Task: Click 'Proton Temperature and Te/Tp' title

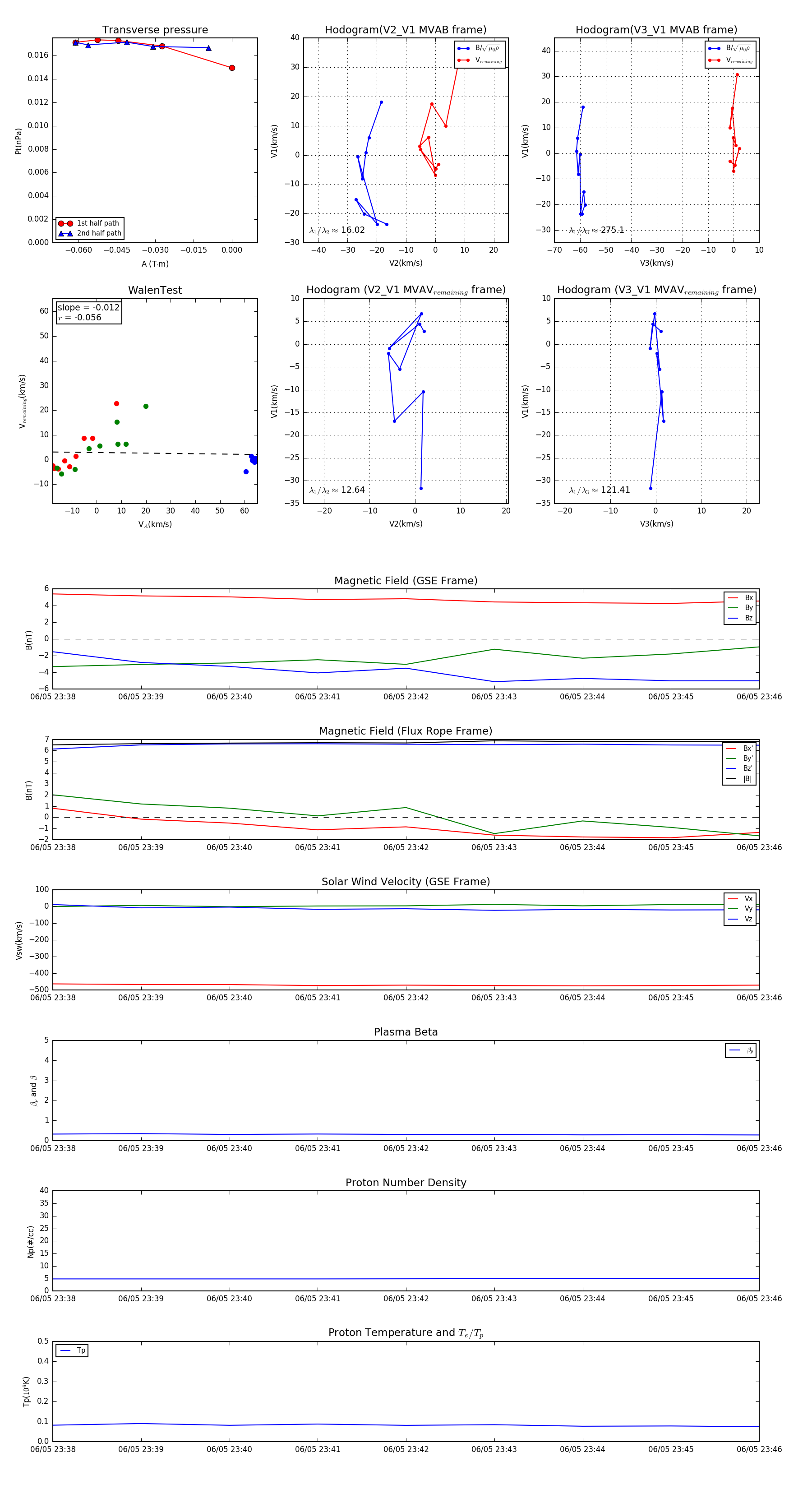Action: click(406, 1333)
